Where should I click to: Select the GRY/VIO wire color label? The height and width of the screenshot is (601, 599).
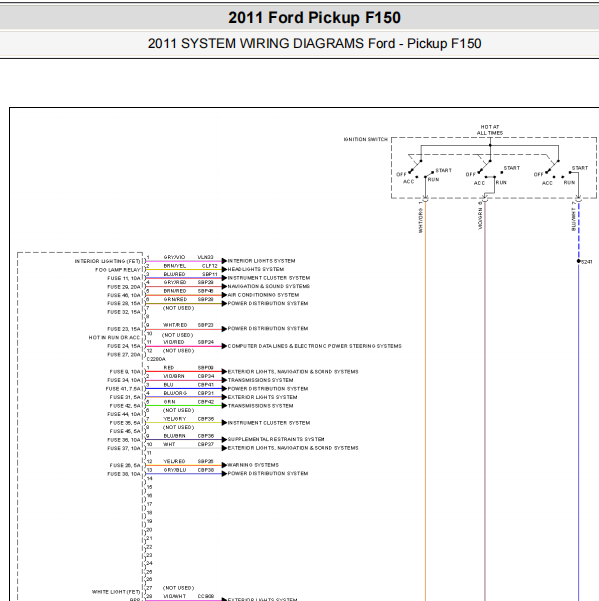pyautogui.click(x=174, y=257)
